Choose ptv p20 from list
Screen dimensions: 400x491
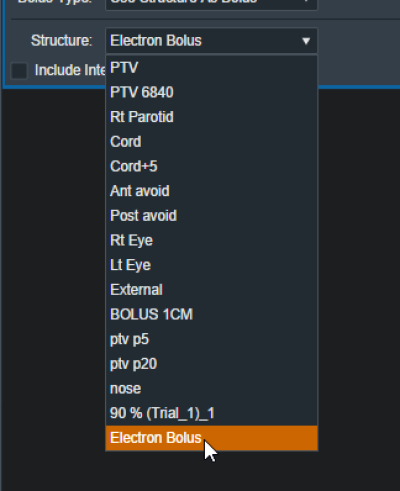212,364
